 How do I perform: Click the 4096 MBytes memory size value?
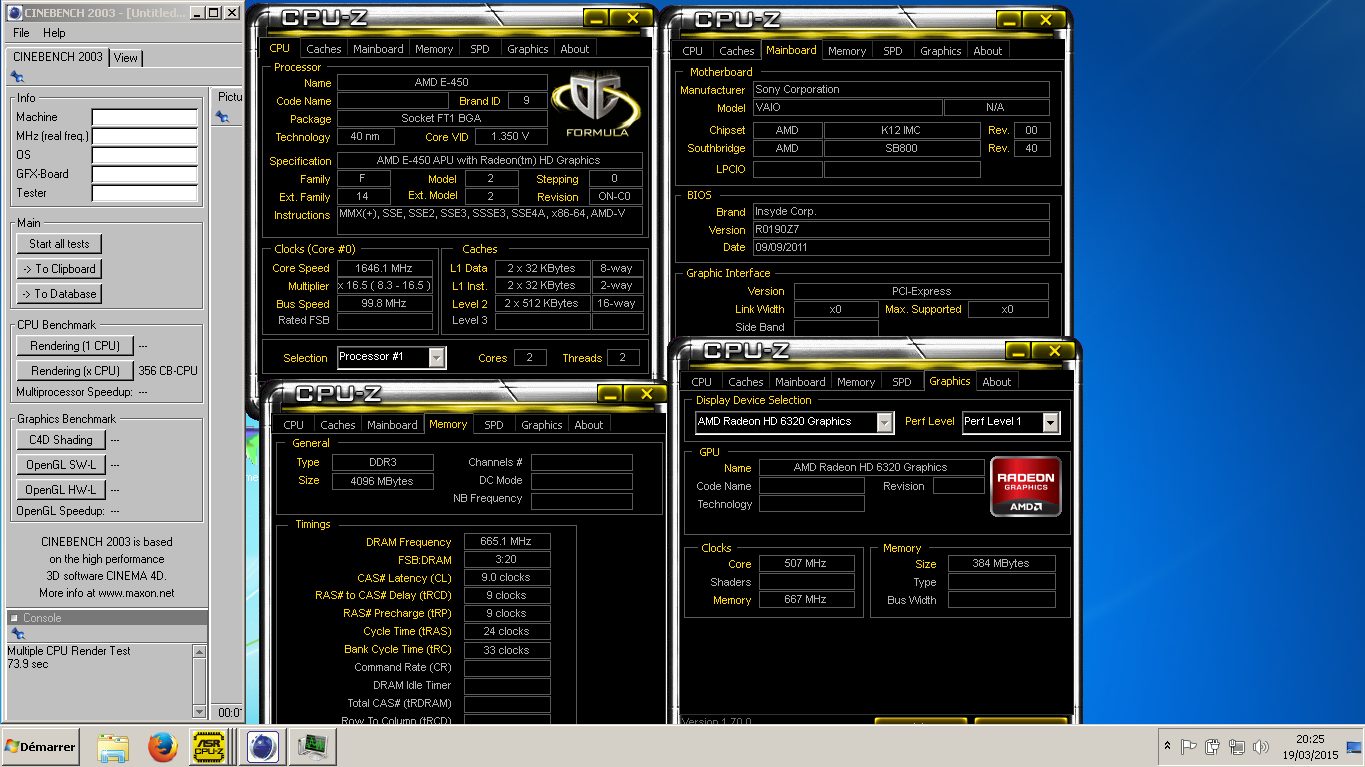pyautogui.click(x=382, y=481)
